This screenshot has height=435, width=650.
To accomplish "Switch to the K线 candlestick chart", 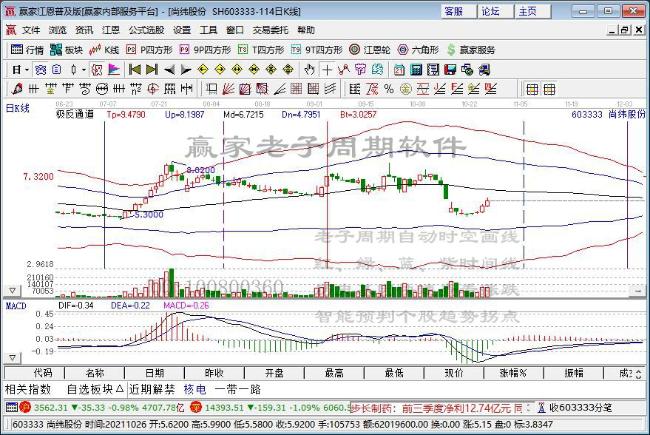I will (x=104, y=50).
